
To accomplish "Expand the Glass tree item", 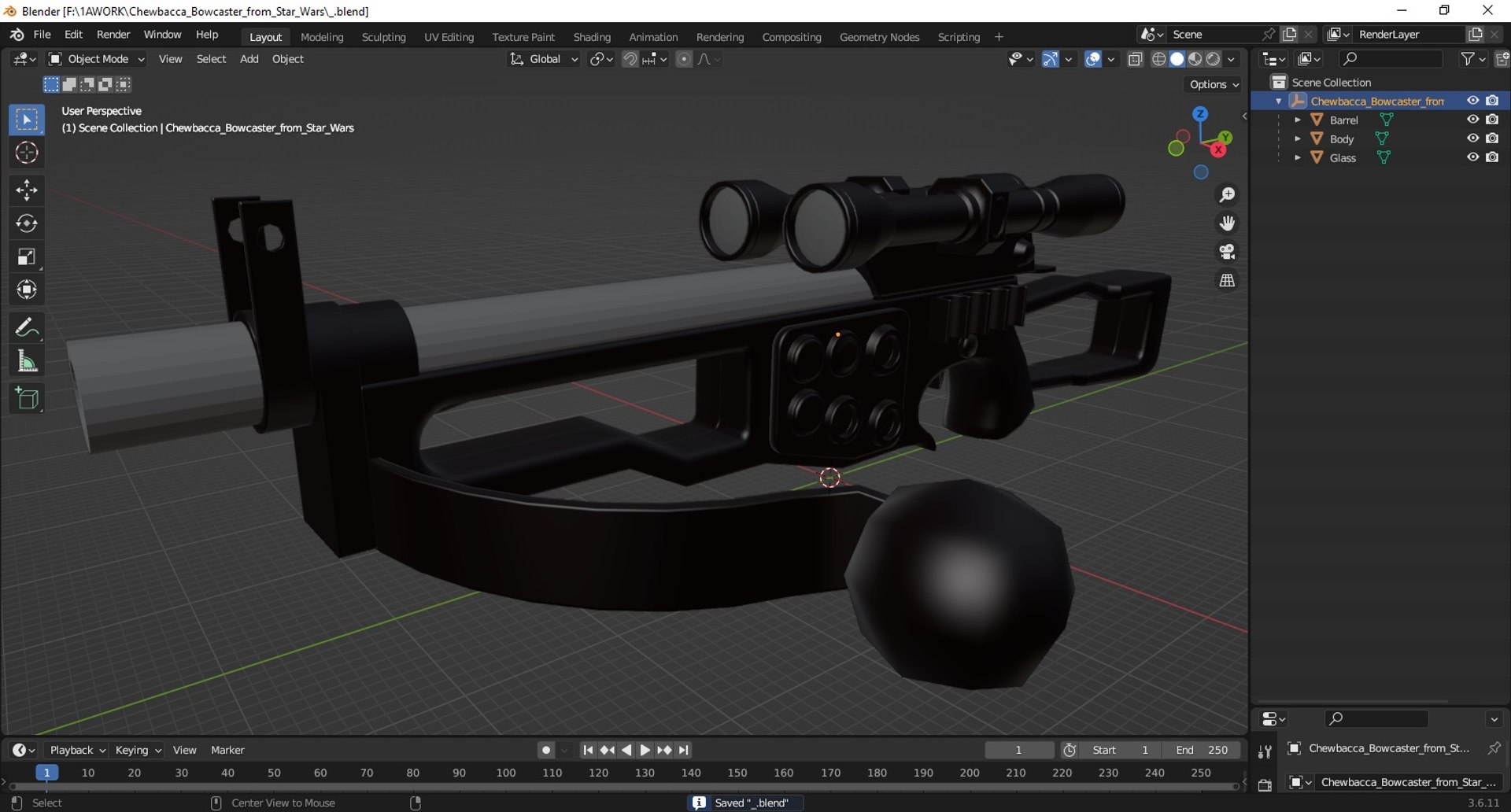I will tap(1298, 157).
